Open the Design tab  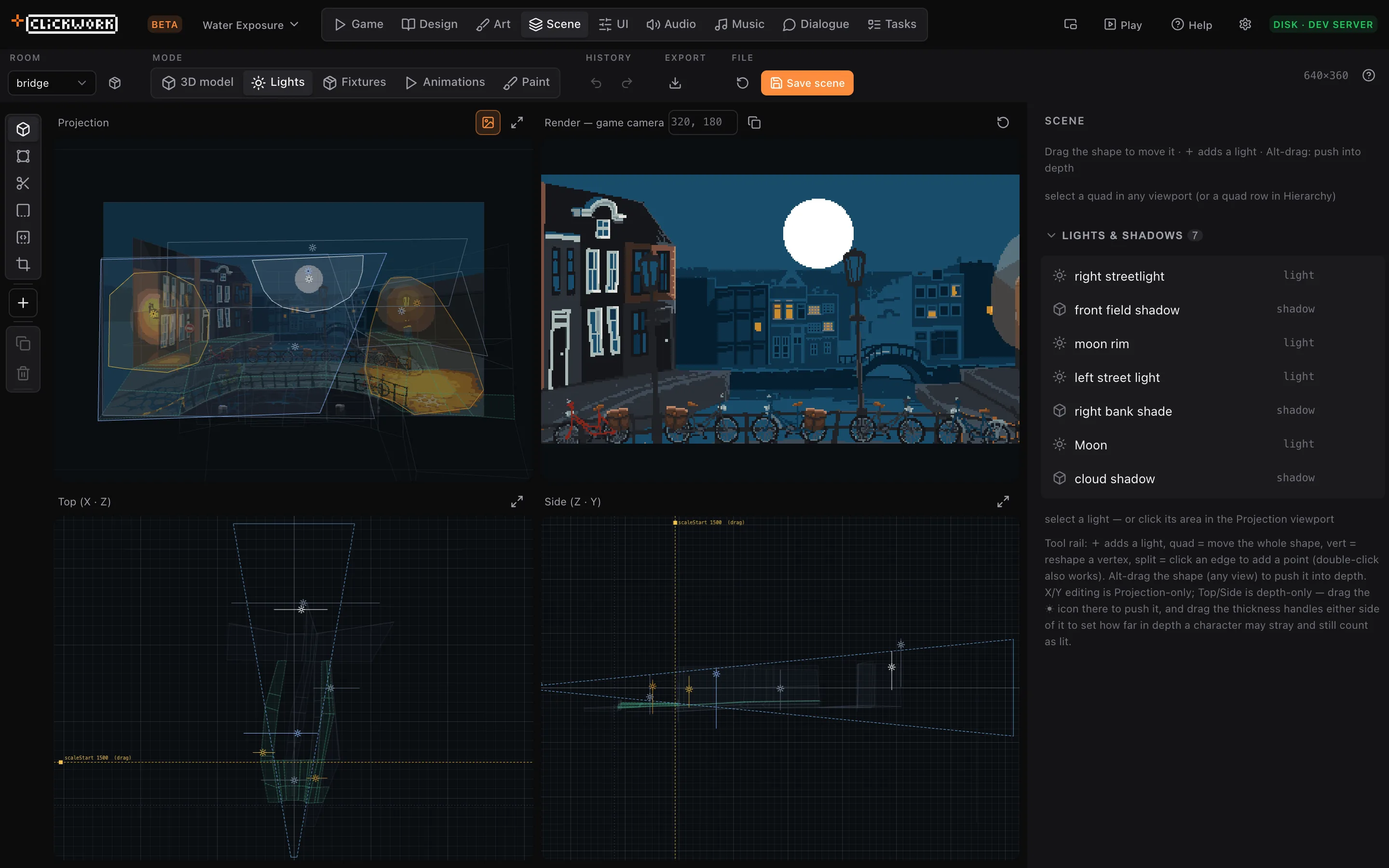(429, 24)
